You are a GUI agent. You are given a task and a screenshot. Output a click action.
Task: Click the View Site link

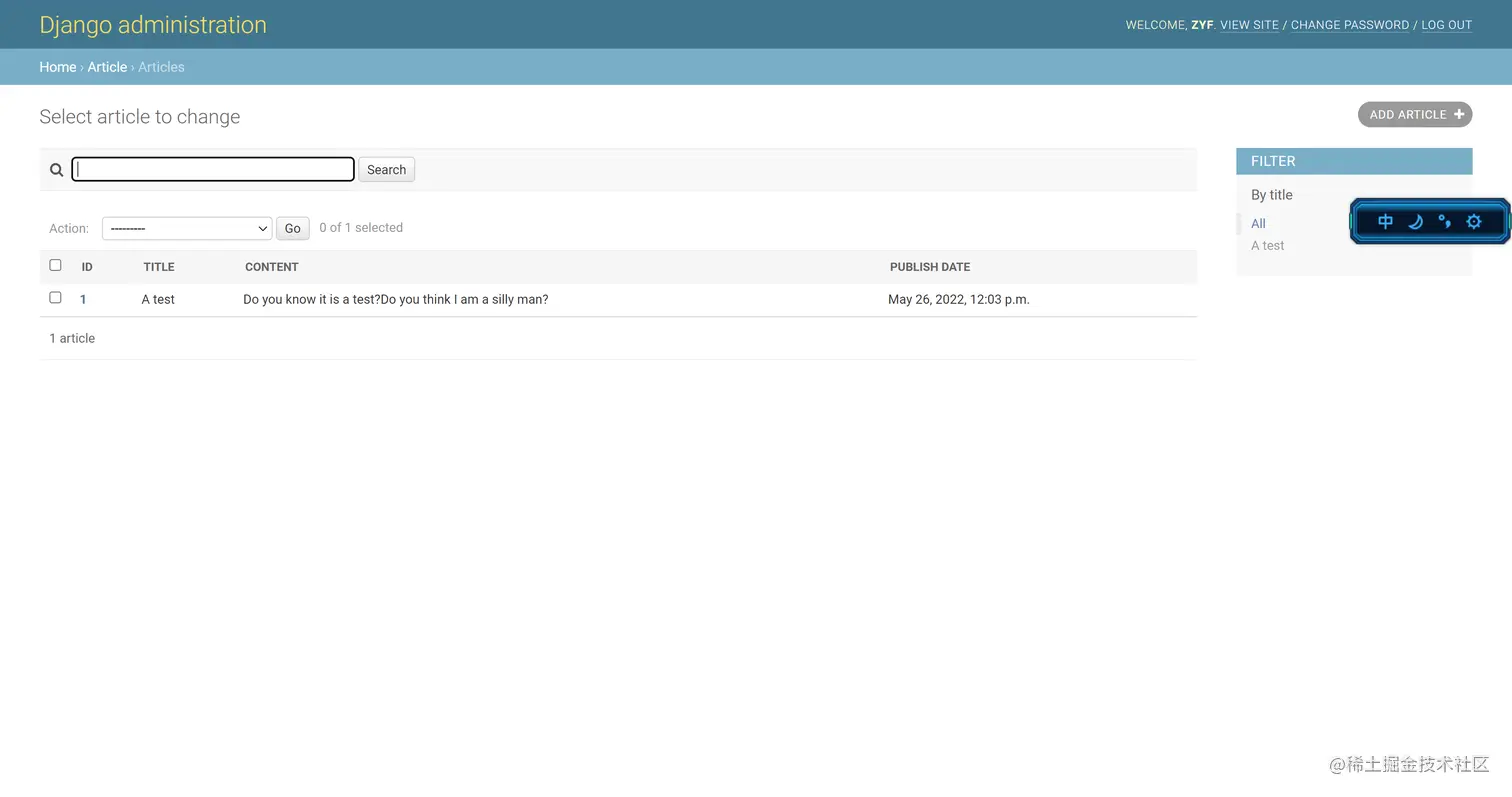(1249, 25)
